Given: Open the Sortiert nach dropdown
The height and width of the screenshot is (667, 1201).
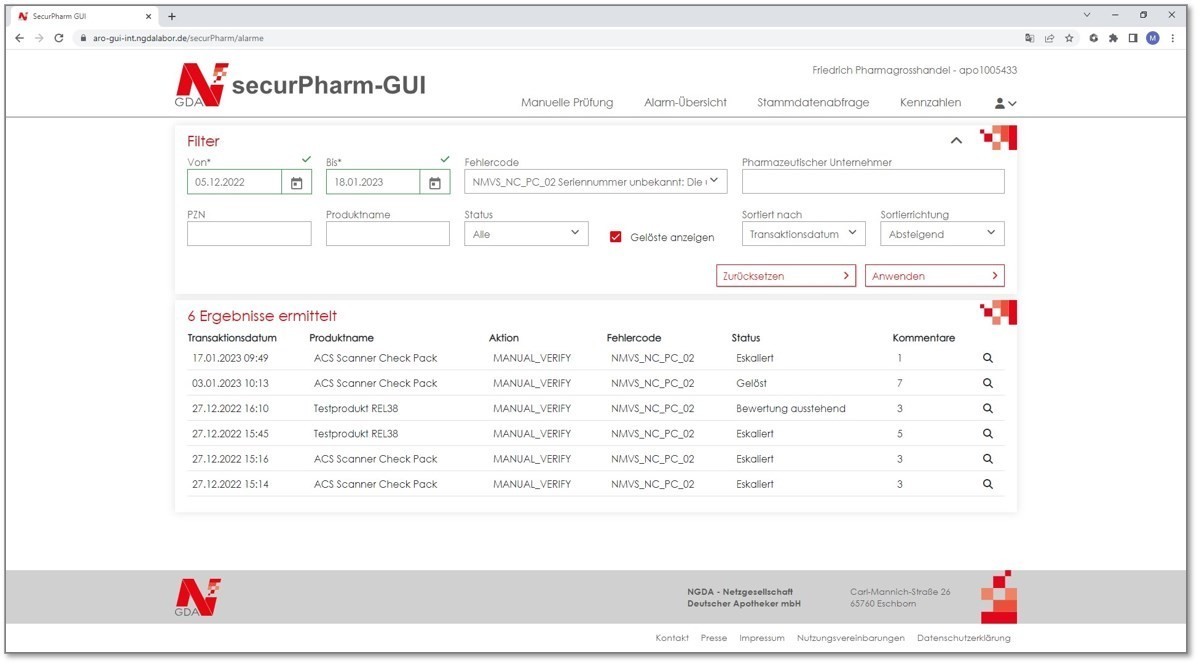Looking at the screenshot, I should (803, 233).
